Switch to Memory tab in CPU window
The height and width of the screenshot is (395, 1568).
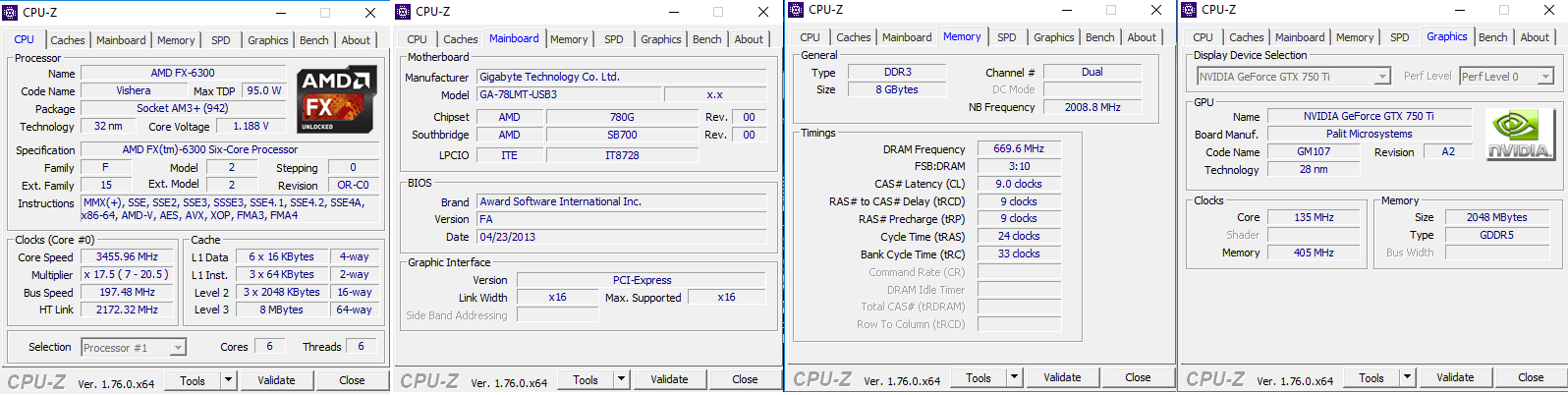click(176, 40)
